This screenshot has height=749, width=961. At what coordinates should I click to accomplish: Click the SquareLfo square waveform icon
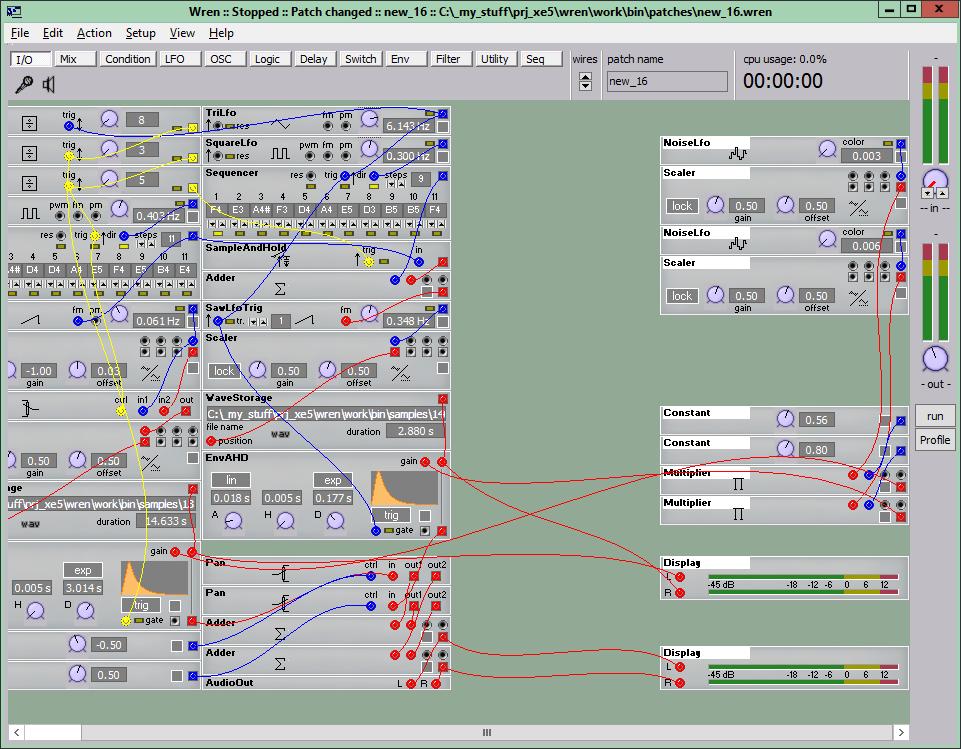[280, 153]
